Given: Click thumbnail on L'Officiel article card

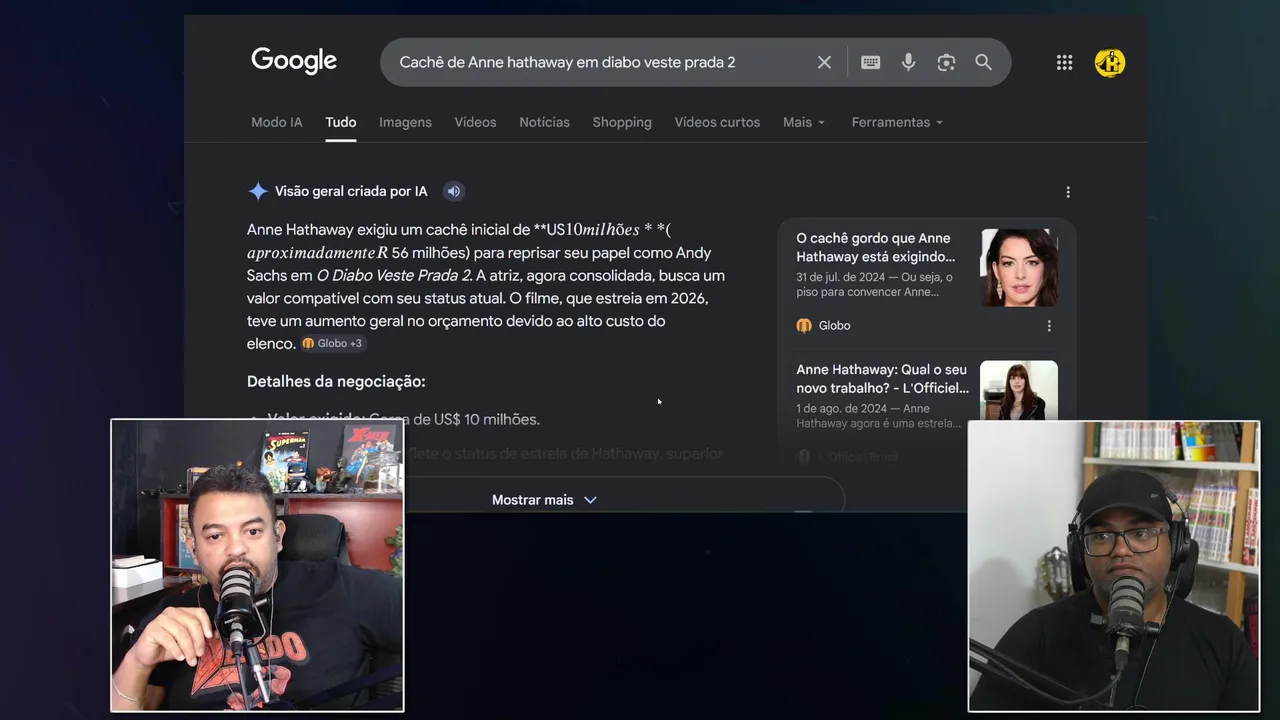Looking at the screenshot, I should [1019, 390].
